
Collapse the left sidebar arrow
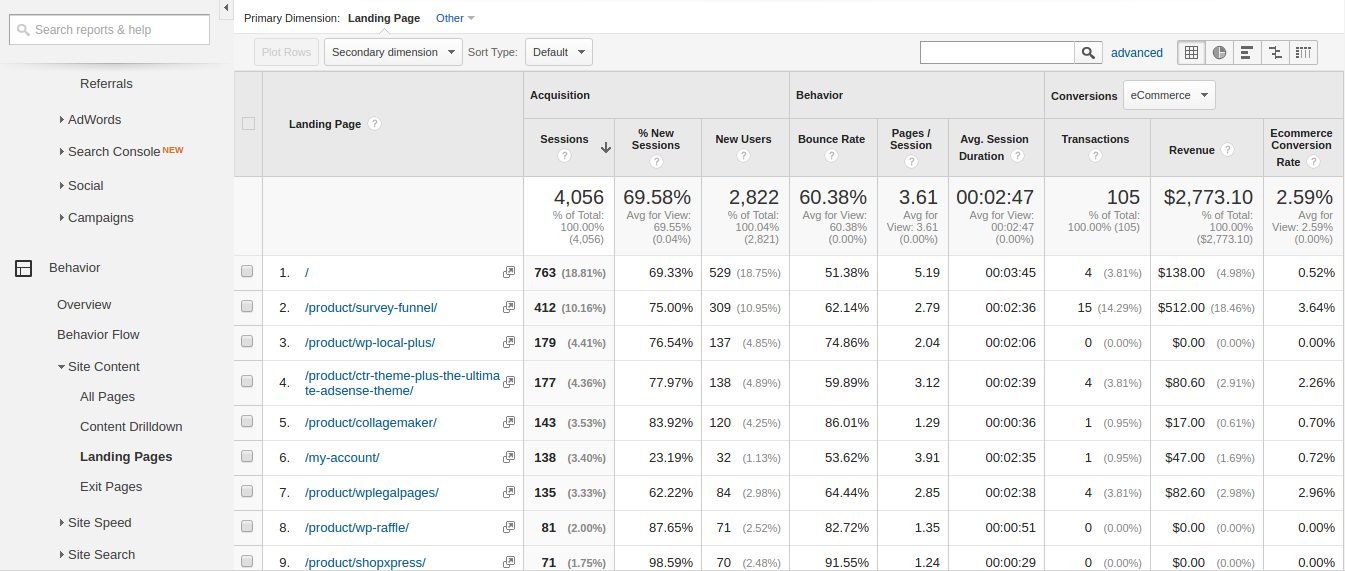[x=226, y=8]
